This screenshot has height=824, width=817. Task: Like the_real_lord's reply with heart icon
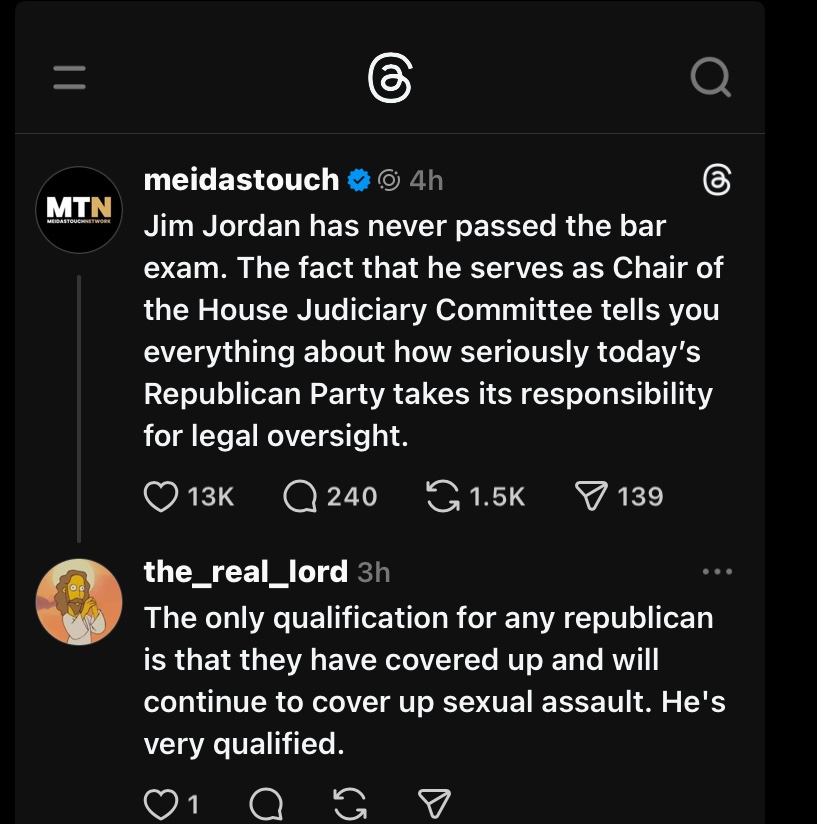click(161, 803)
